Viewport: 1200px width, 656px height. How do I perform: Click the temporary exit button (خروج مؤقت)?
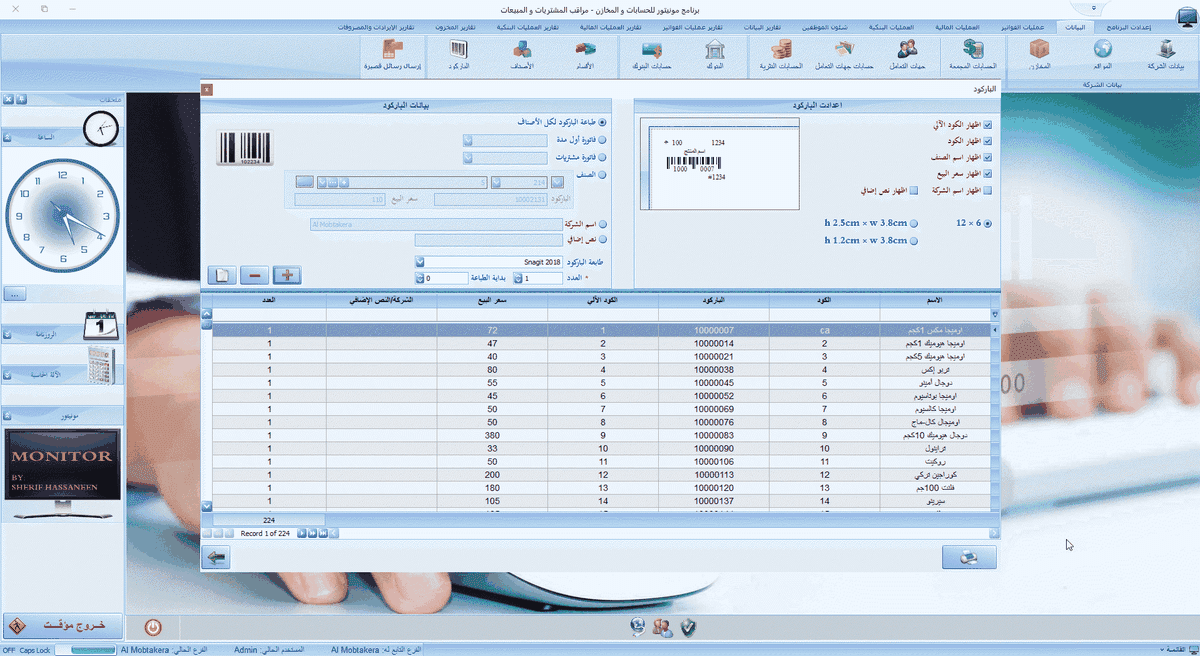(x=63, y=625)
